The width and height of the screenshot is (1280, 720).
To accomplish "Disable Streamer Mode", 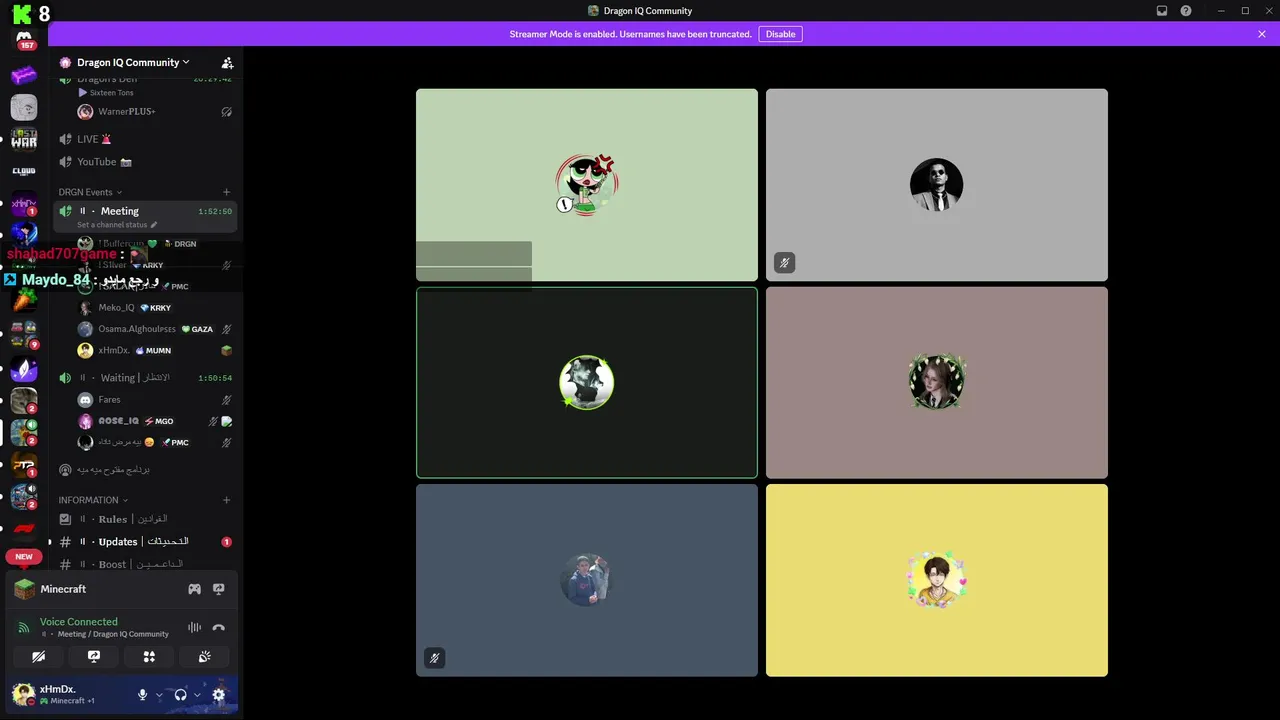I will click(x=780, y=34).
